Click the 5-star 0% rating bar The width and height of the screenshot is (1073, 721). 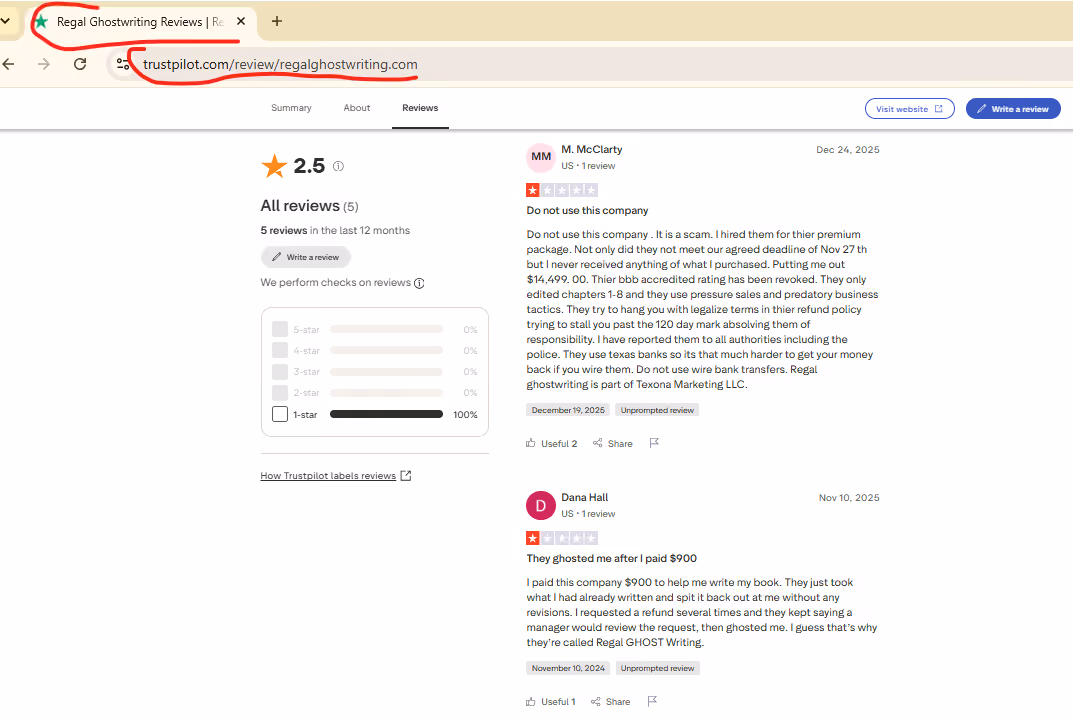[387, 329]
